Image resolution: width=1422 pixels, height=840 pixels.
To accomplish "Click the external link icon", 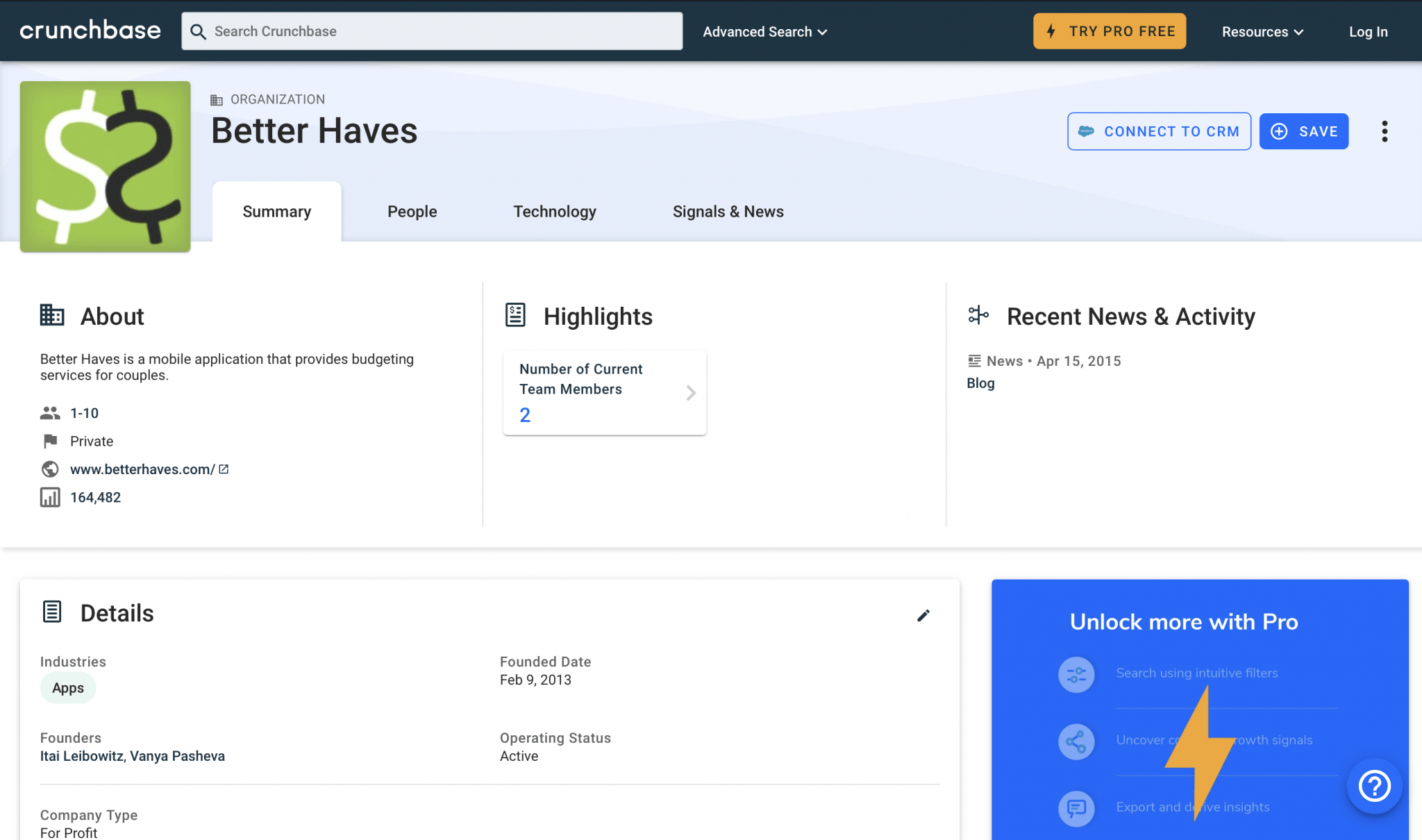I will pos(224,469).
